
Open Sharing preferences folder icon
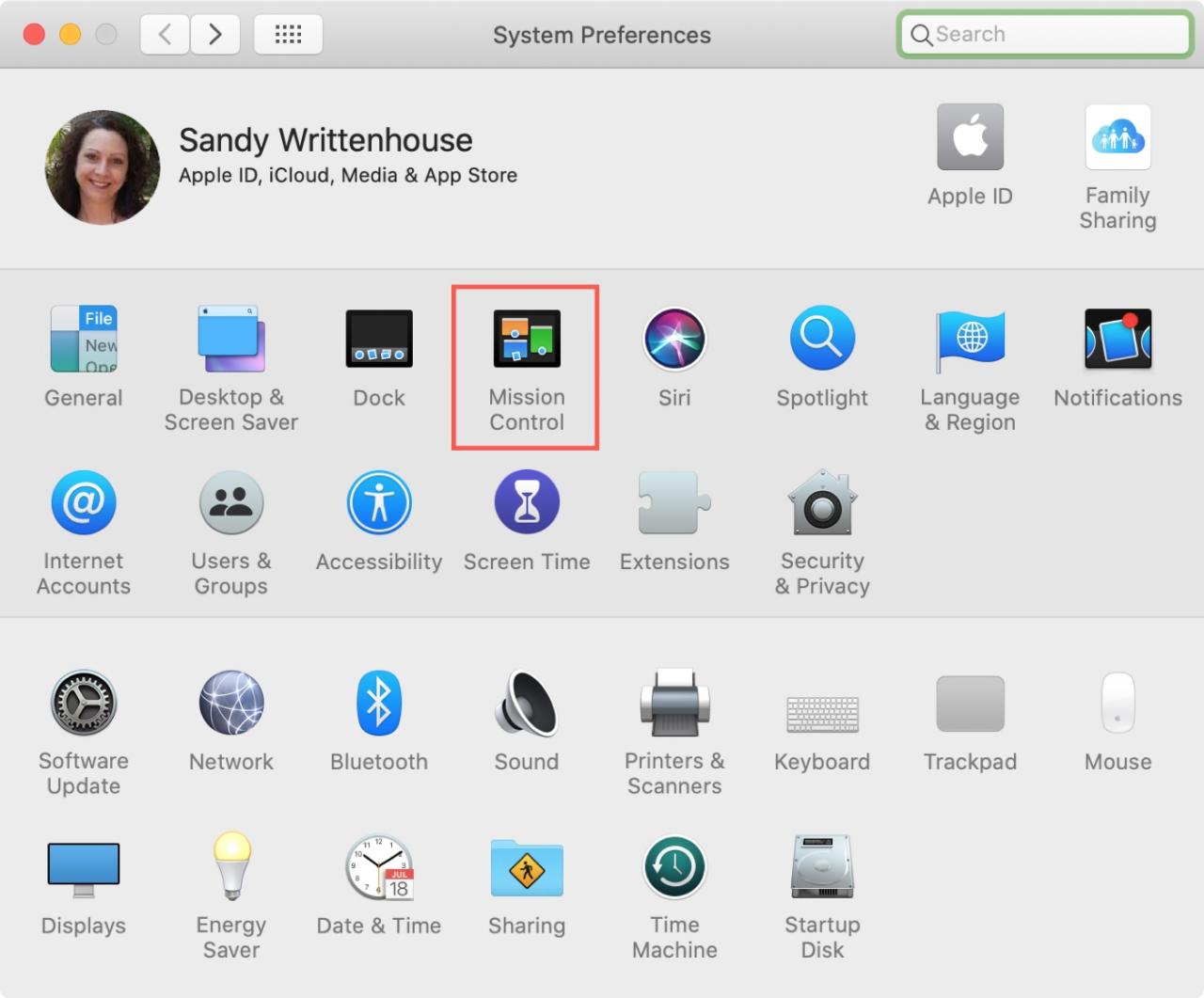(x=527, y=867)
